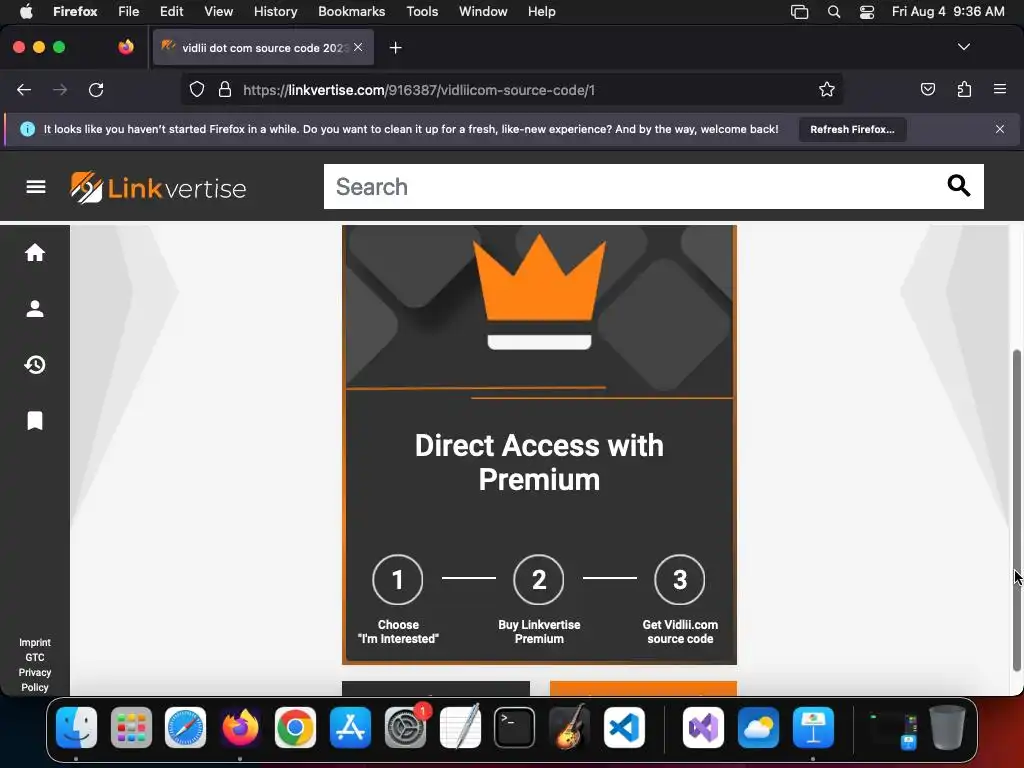Screen dimensions: 1024x768
Task: Reload the current page
Action: [x=96, y=90]
